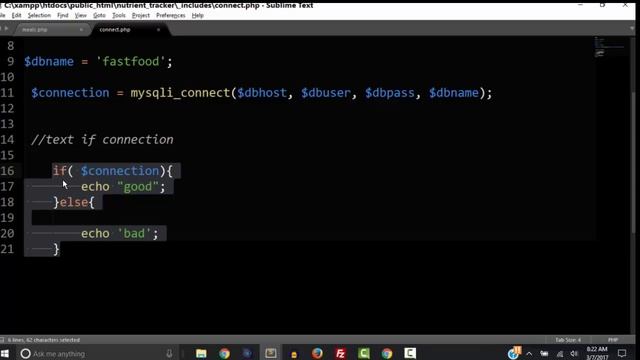Open File Explorer from the taskbar
The height and width of the screenshot is (360, 640).
coord(201,353)
